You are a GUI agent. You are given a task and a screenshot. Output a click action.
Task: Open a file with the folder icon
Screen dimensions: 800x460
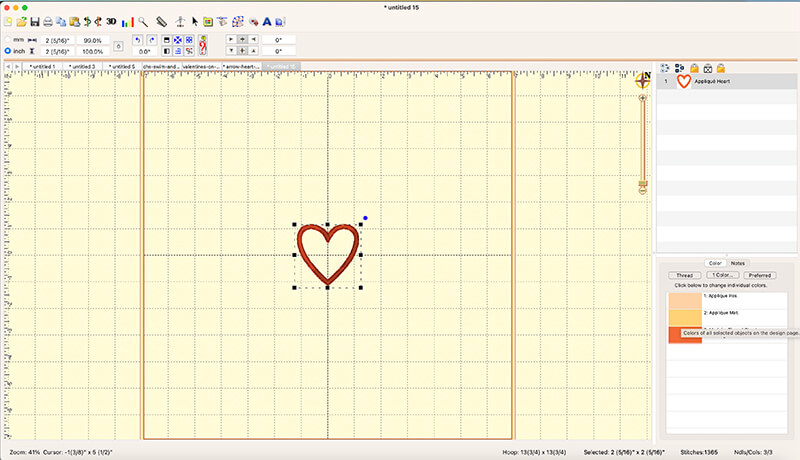pos(21,21)
